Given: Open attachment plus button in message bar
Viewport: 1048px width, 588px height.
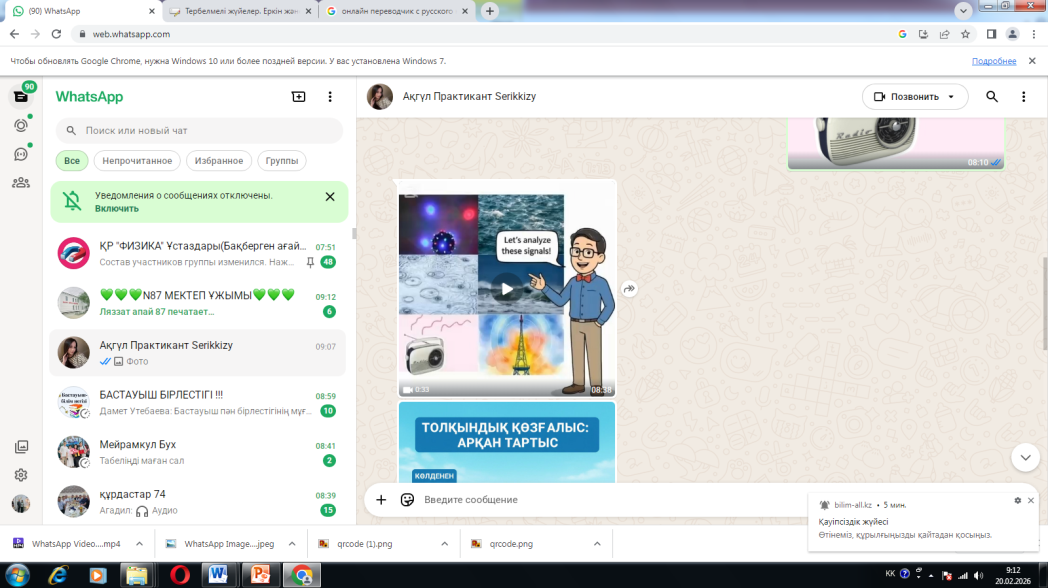Looking at the screenshot, I should 381,500.
